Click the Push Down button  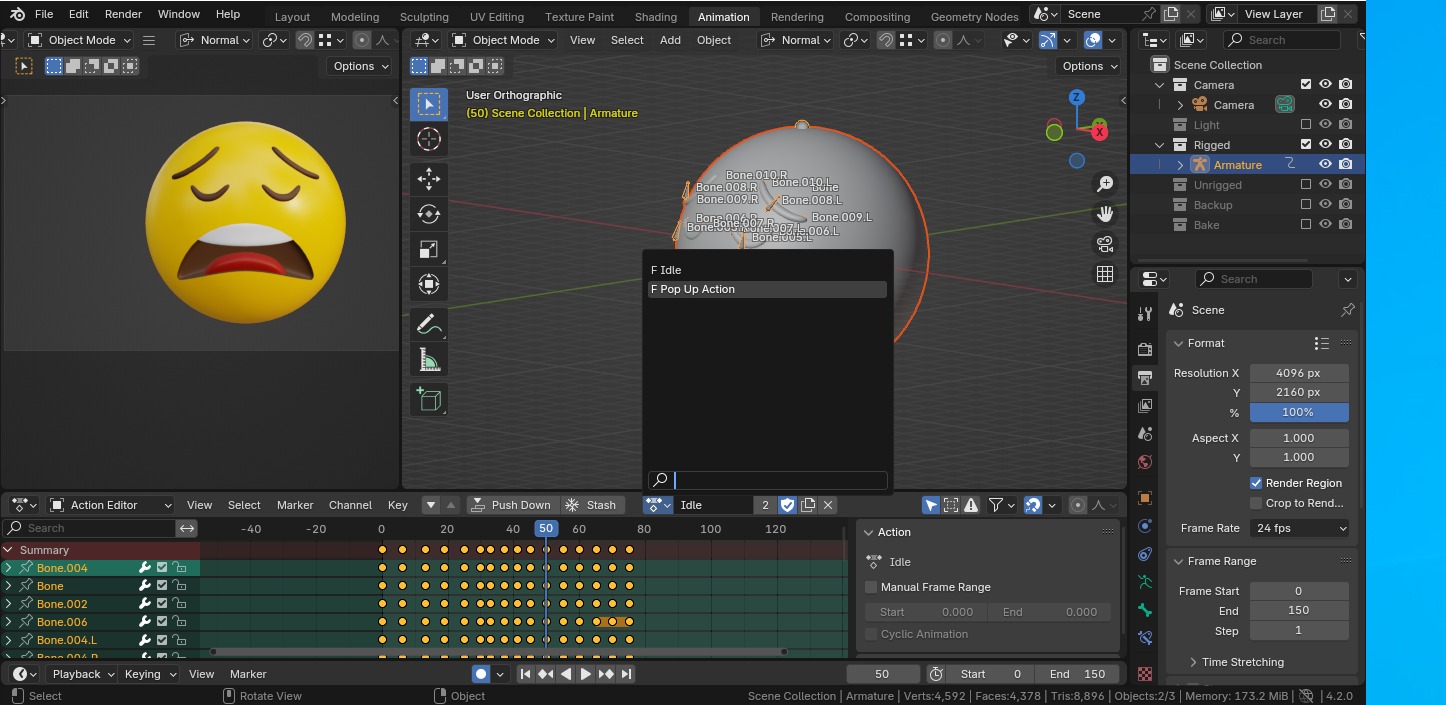coord(511,505)
